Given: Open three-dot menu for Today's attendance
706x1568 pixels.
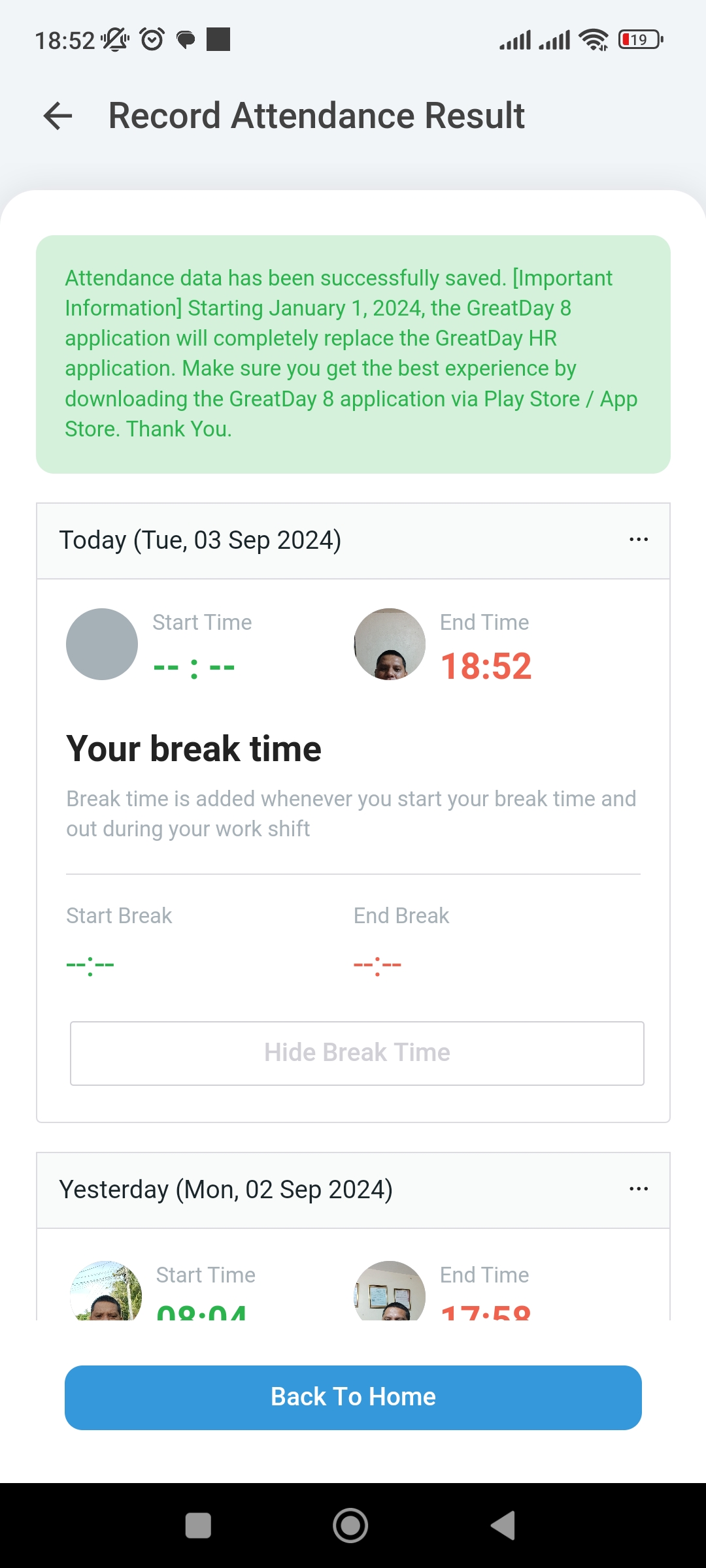Looking at the screenshot, I should [x=638, y=540].
